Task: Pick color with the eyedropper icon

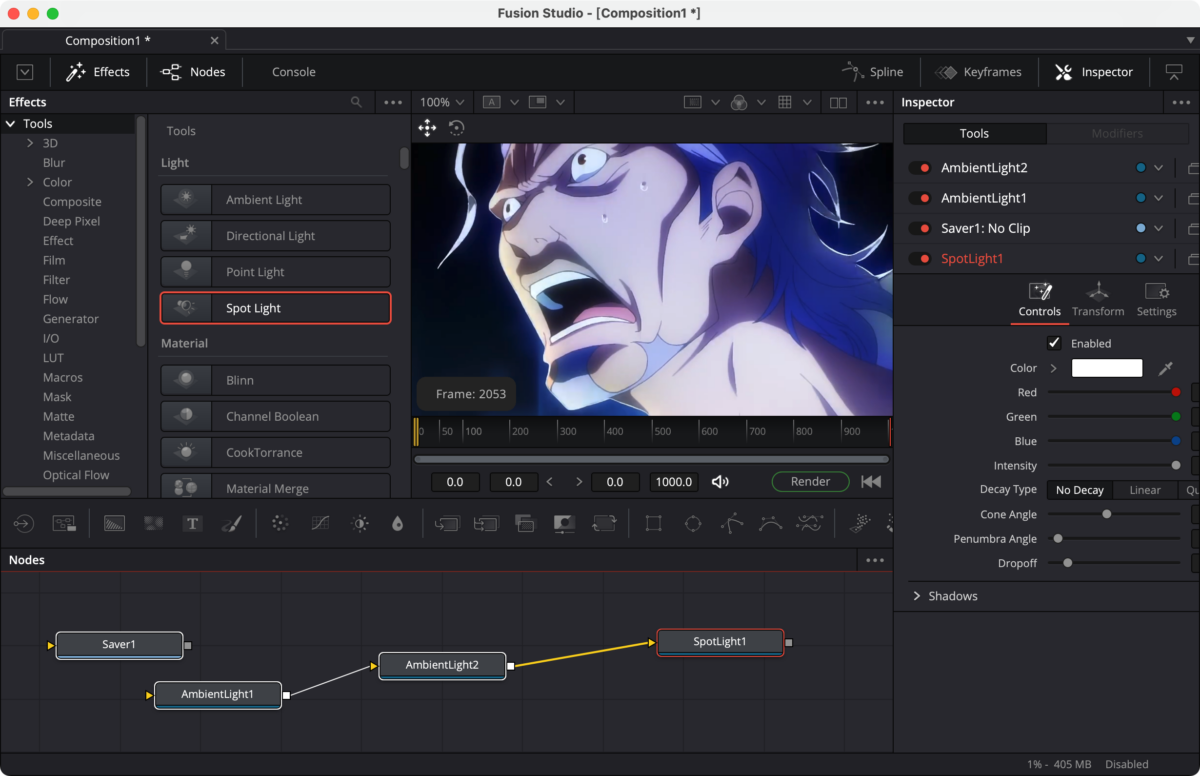Action: point(1165,368)
